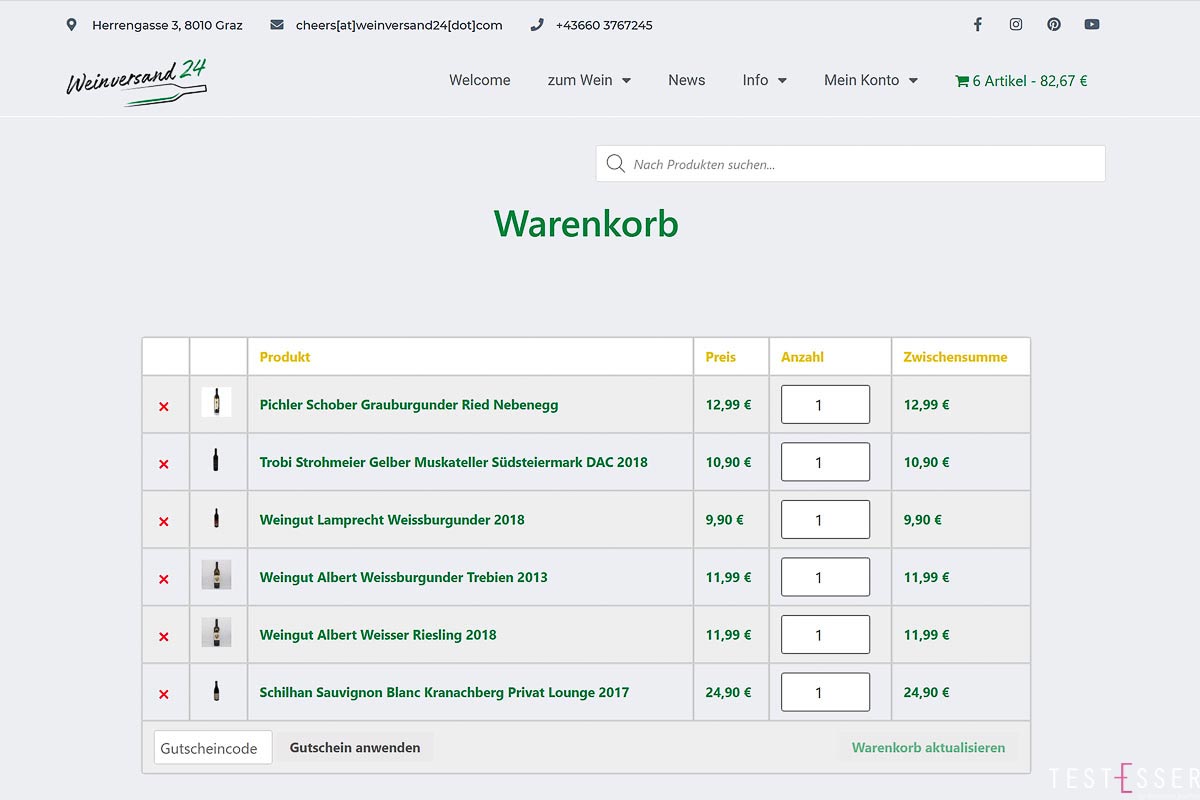Open Weingut Lamprecht Weissburgunder bottle thumbnail
The image size is (1200, 800).
pos(216,518)
